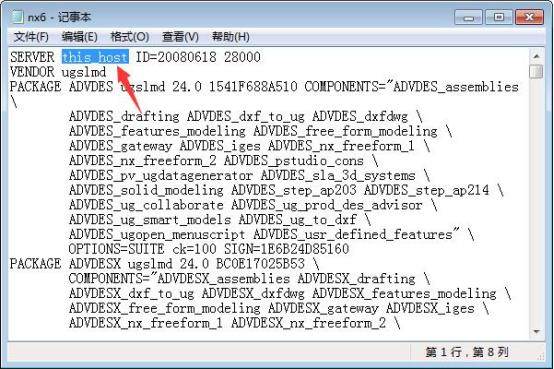Click 'ADVDESX_gateway' text
Image resolution: width=554 pixels, height=369 pixels.
[x=323, y=309]
